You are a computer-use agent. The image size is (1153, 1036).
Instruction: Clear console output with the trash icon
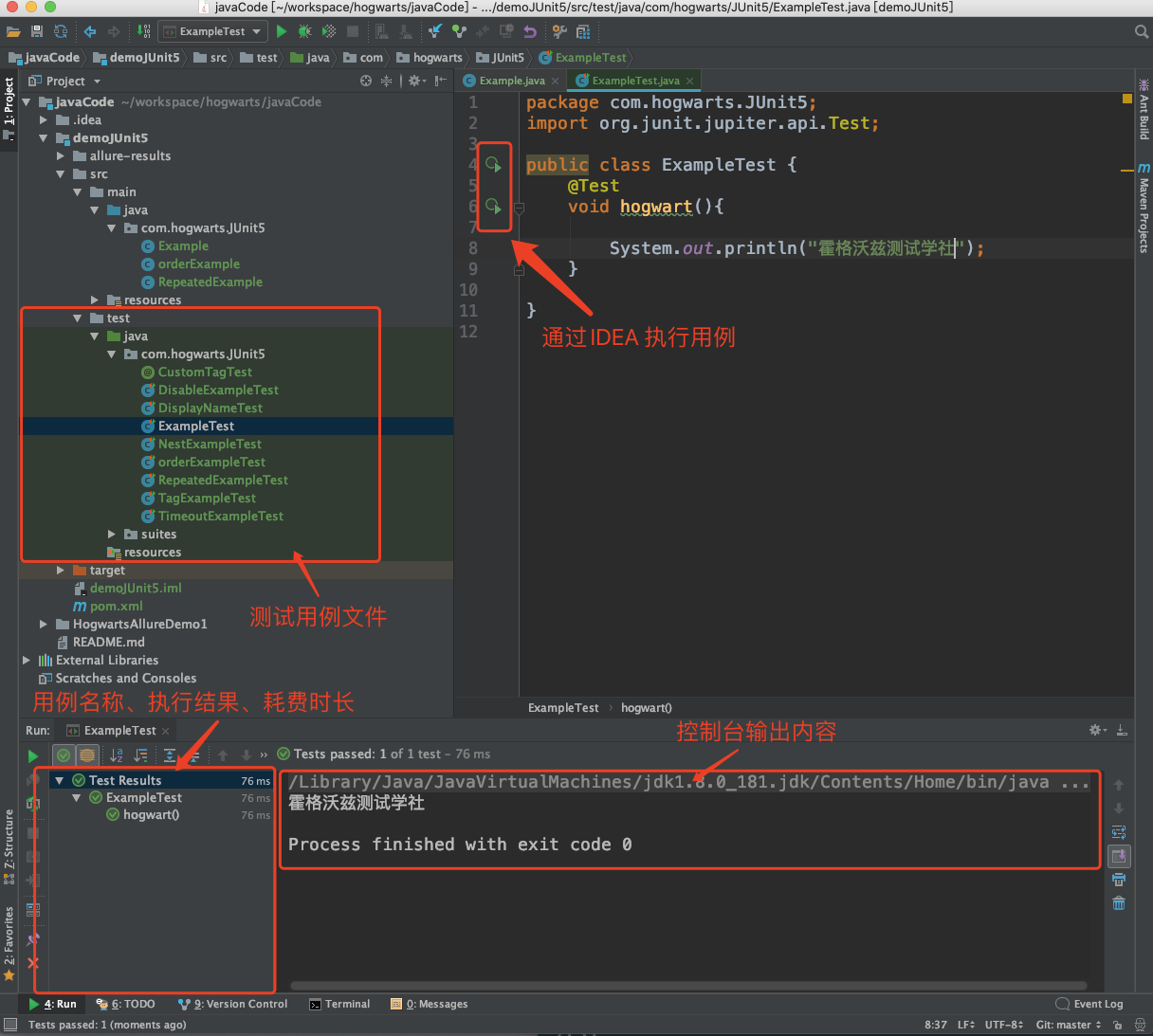point(1119,903)
